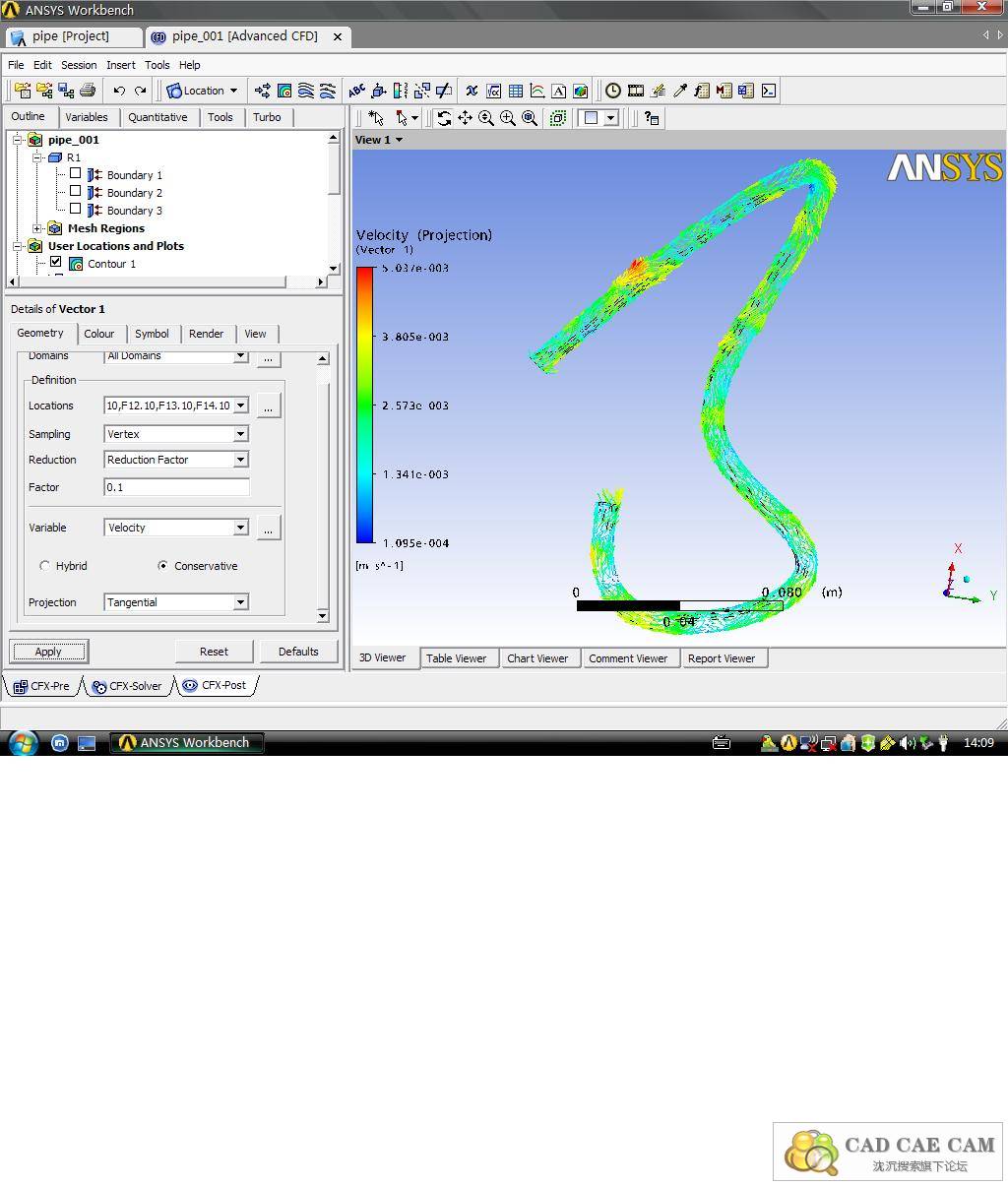Open the Animation film strip icon
Image resolution: width=1008 pixels, height=1186 pixels.
pos(636,91)
